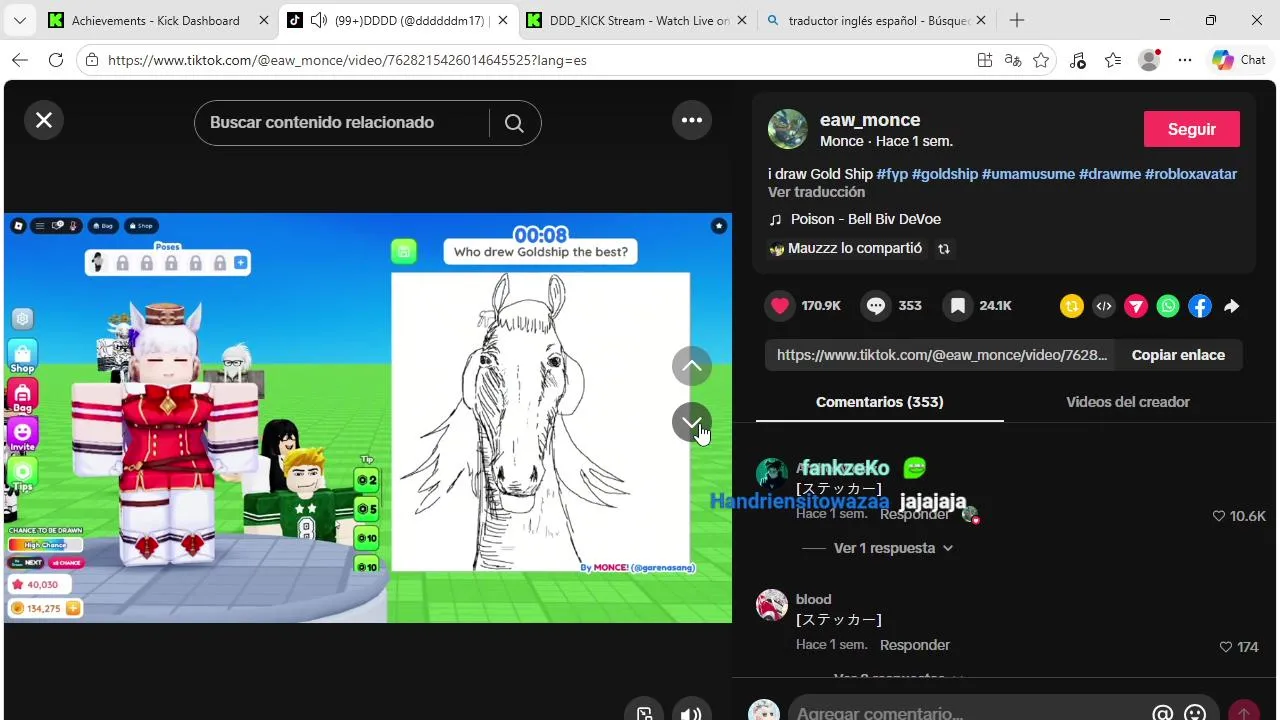Screen dimensions: 1280x720
Task: Open browser tab list dropdown
Action: (x=20, y=20)
